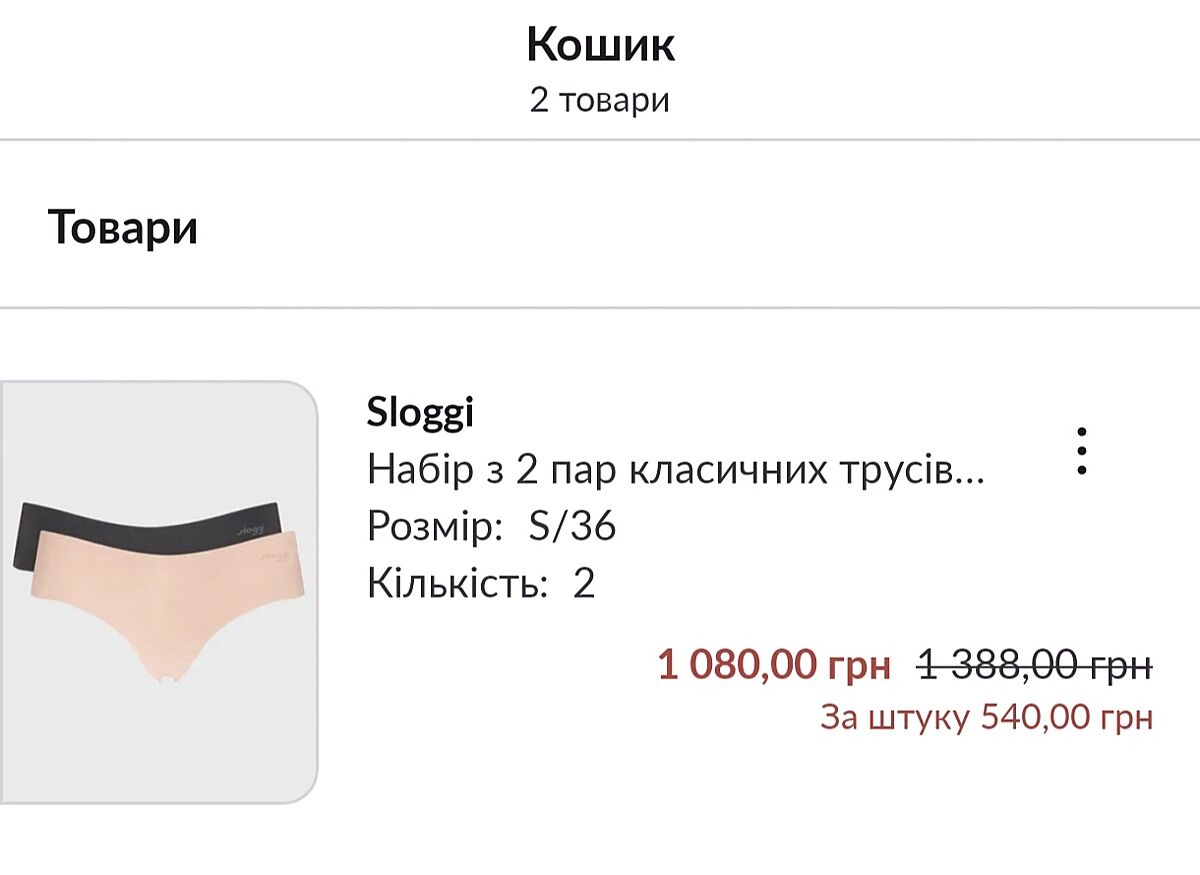Click the "Товари" section heading
Viewport: 1200px width, 875px height.
[123, 228]
